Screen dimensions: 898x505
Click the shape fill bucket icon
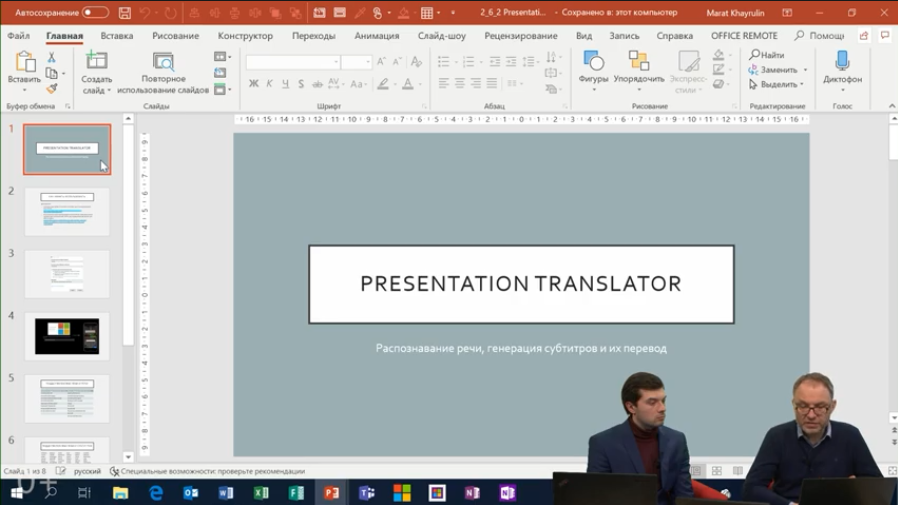(719, 55)
